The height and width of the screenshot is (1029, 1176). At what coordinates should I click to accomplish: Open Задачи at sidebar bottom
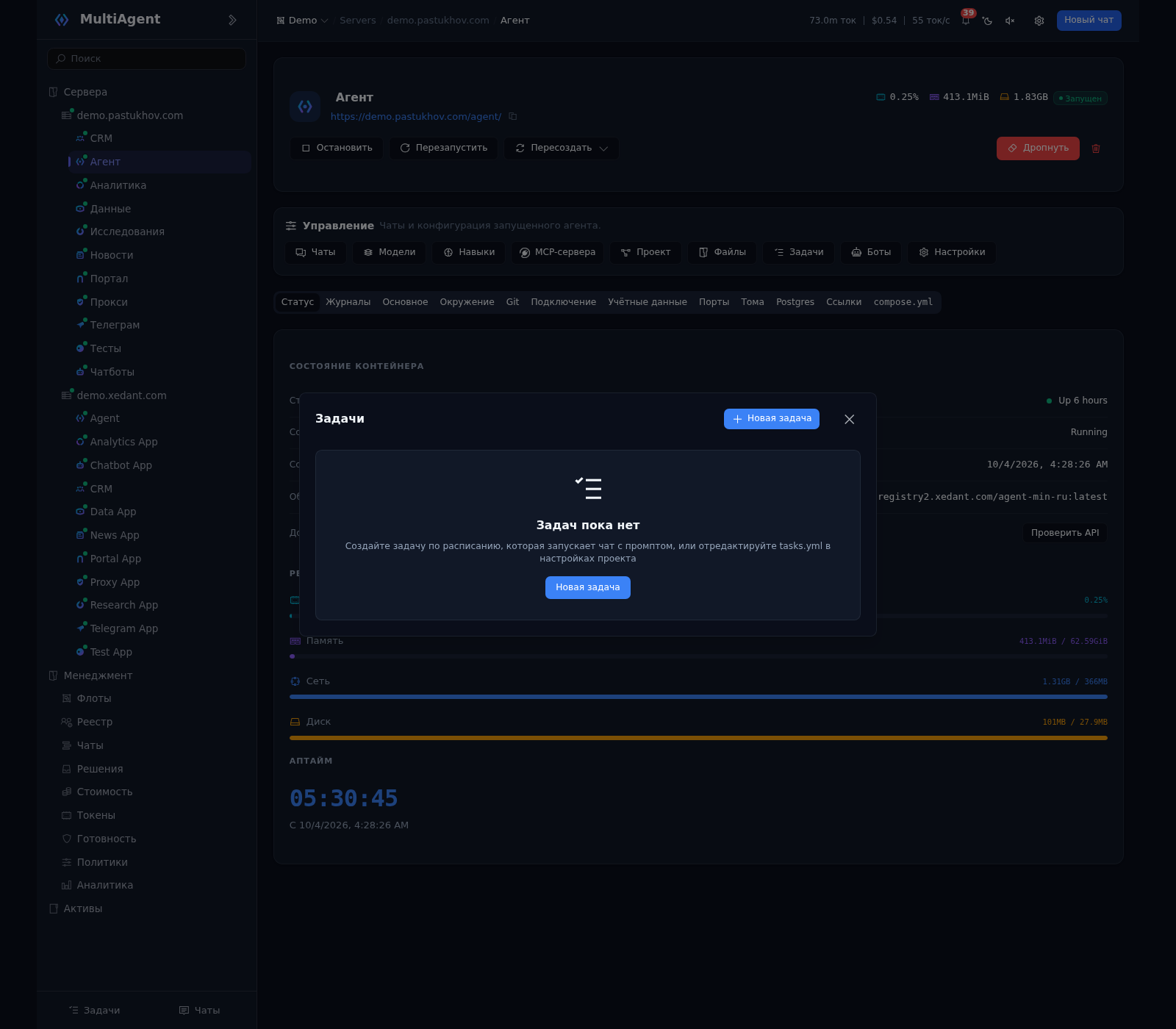click(x=94, y=1011)
